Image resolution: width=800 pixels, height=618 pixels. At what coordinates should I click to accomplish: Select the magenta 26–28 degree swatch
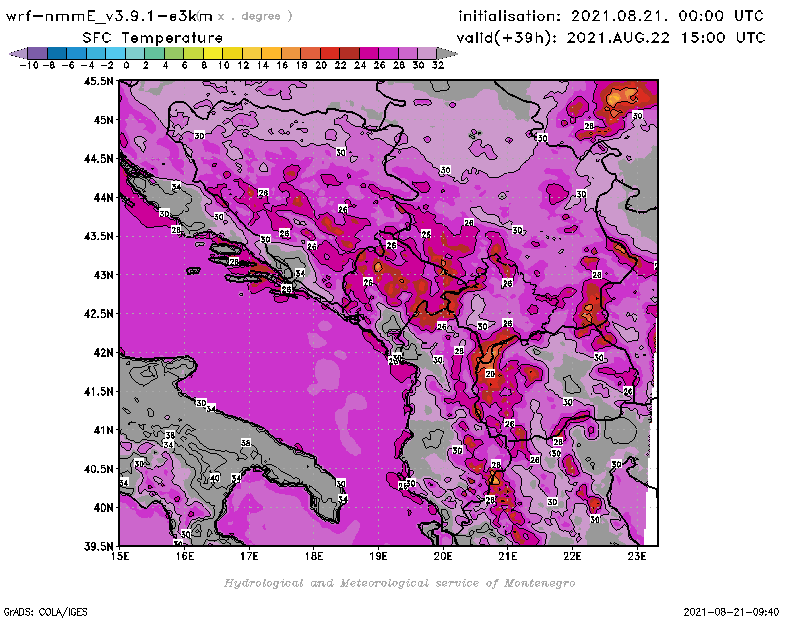[388, 53]
